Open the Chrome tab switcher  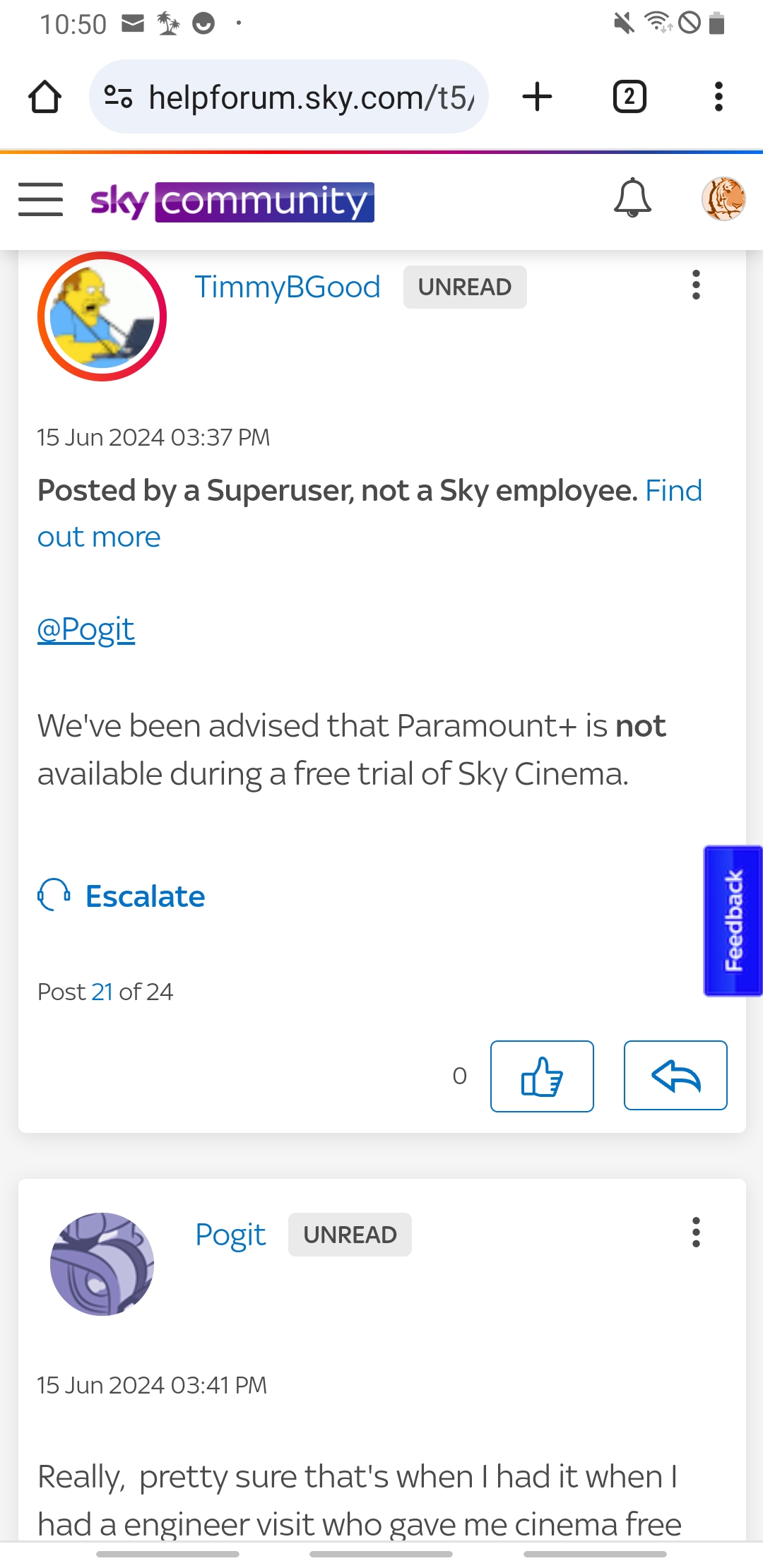(x=628, y=96)
